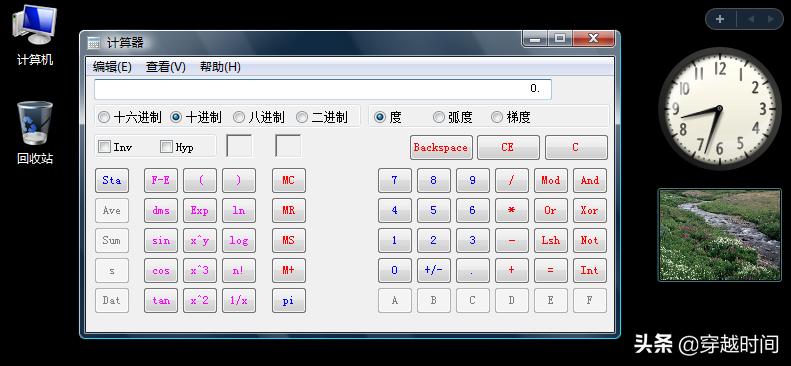Viewport: 791px width, 366px height.
Task: Click the +/- sign change button
Action: tap(433, 271)
